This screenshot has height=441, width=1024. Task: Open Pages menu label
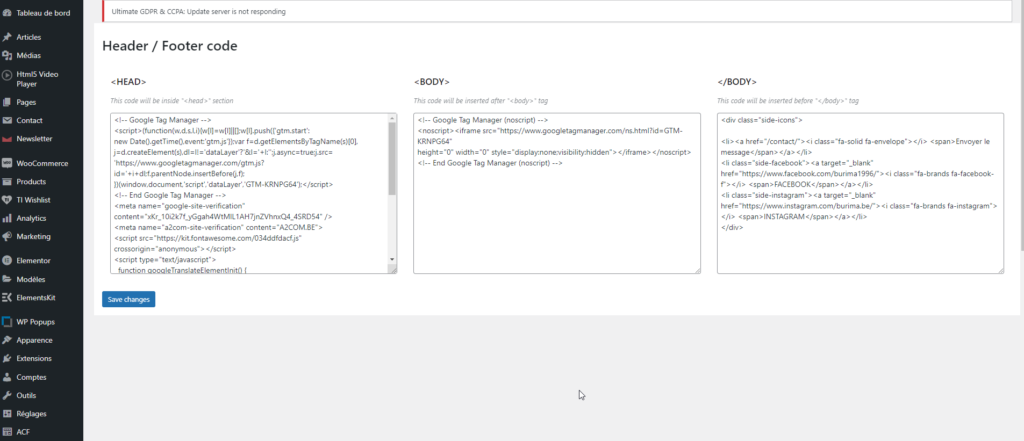[x=26, y=103]
